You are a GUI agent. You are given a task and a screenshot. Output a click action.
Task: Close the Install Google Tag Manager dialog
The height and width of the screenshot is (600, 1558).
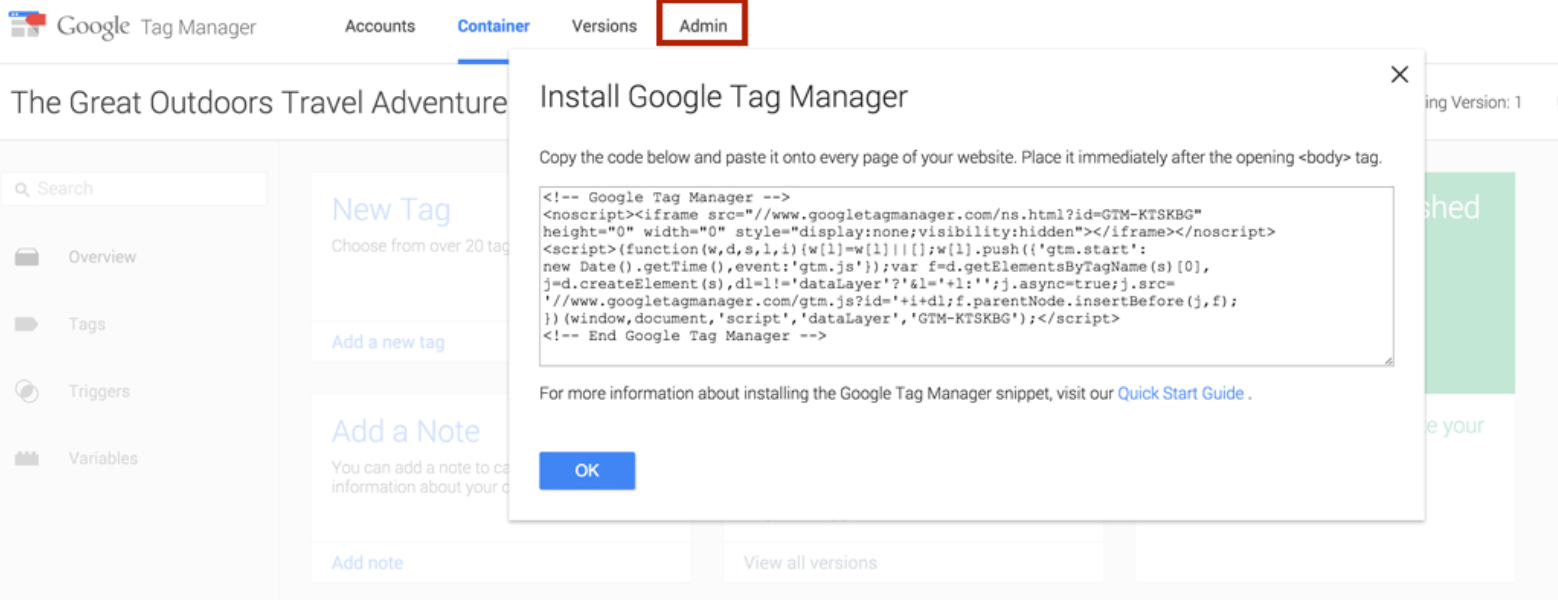(x=1399, y=75)
